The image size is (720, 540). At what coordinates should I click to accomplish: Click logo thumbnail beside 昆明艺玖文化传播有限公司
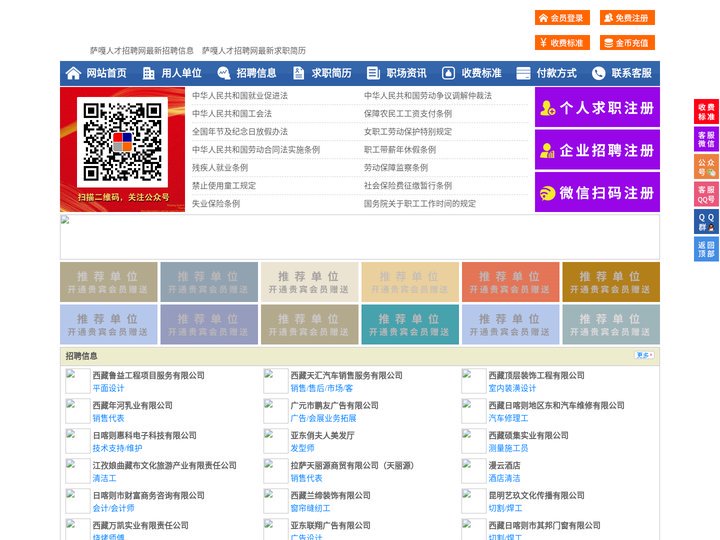click(x=473, y=501)
